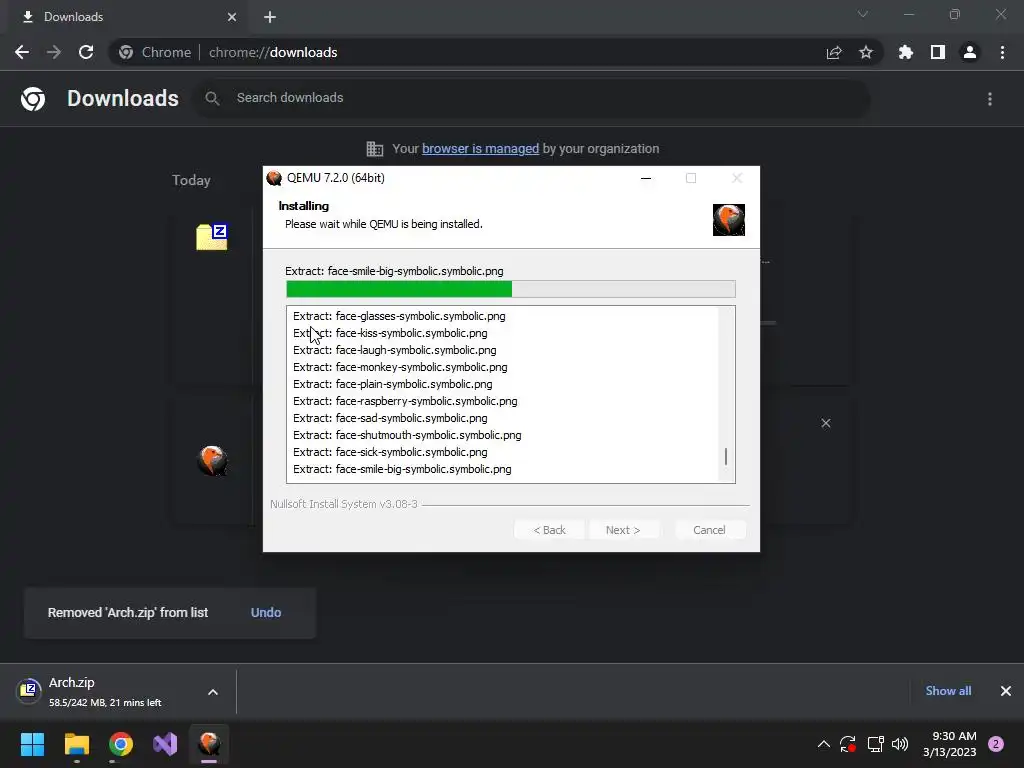Select log line 'face-sad-symbolic.symbolic.png'
Viewport: 1024px width, 768px height.
(390, 418)
